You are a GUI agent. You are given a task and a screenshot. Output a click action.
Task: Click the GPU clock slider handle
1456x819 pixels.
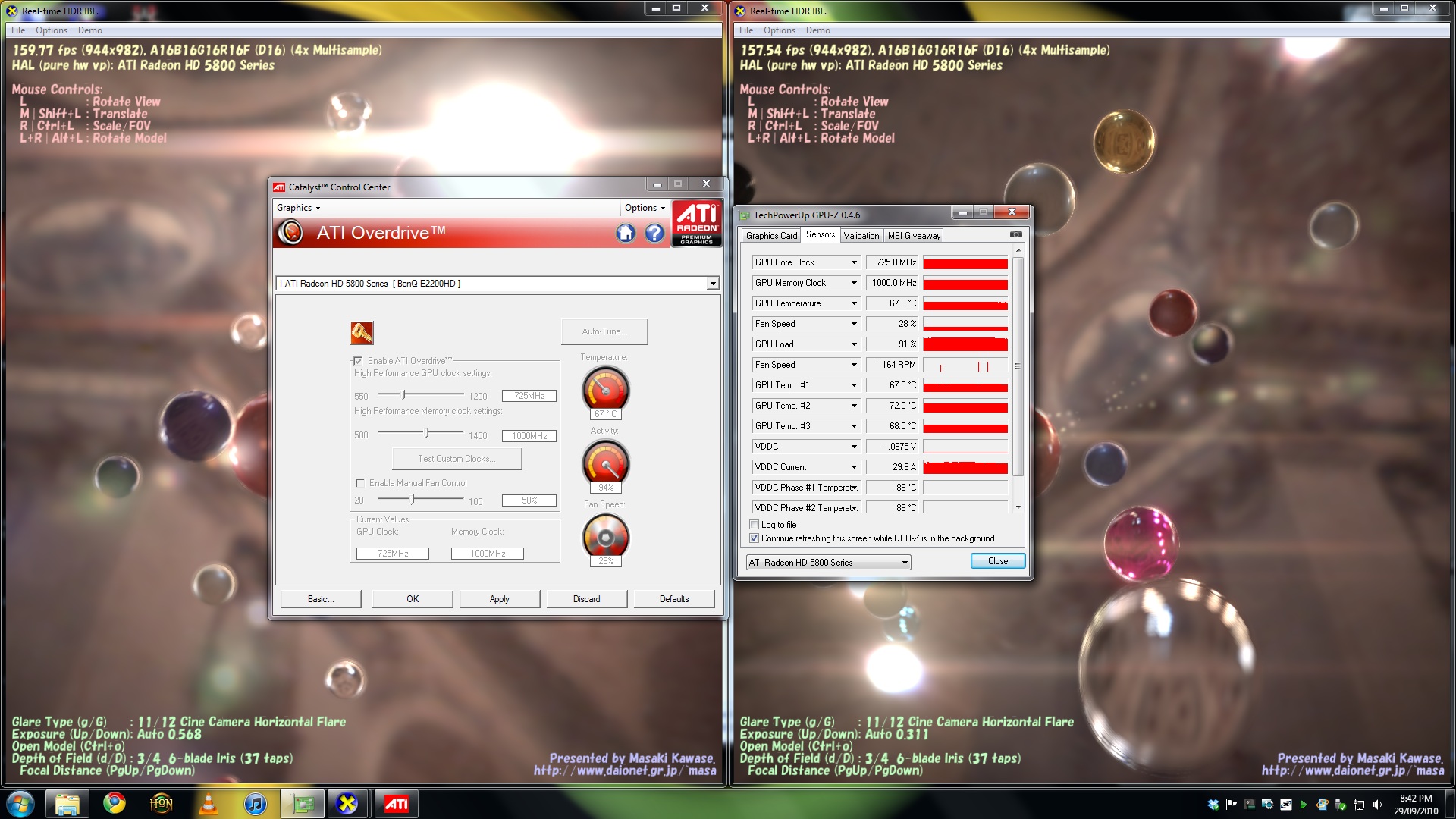point(405,394)
